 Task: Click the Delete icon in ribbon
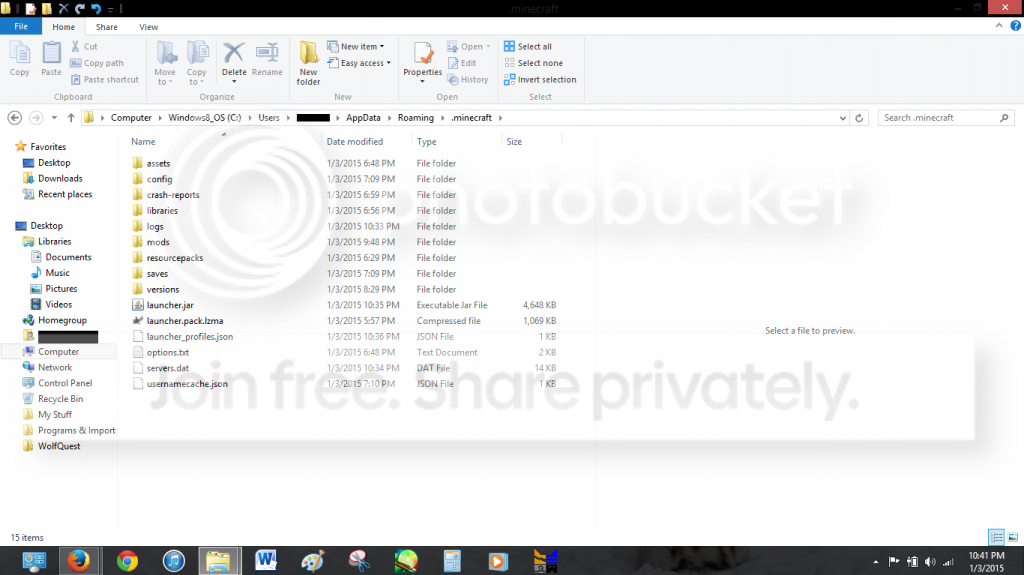pos(234,58)
